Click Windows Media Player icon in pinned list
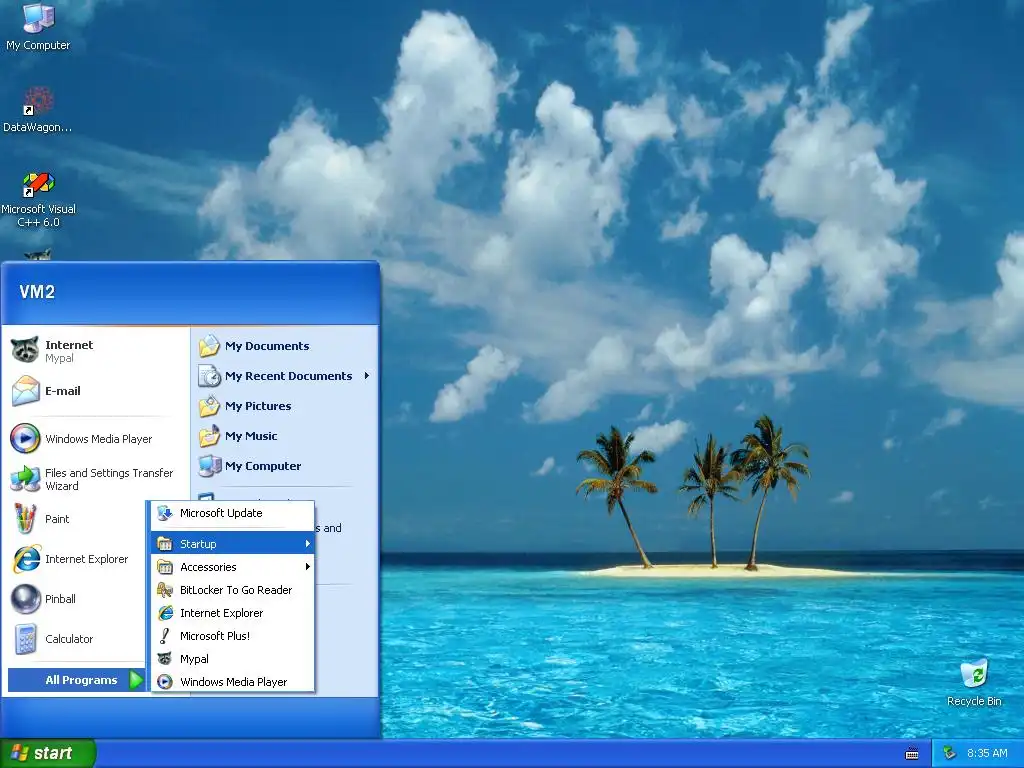The width and height of the screenshot is (1024, 768). click(x=25, y=439)
